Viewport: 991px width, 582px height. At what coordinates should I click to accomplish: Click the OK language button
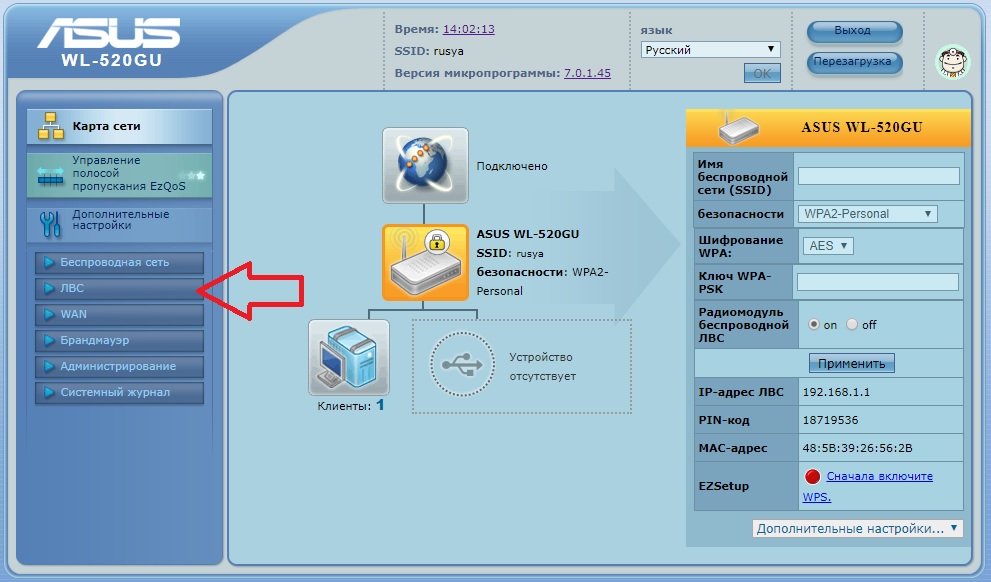click(x=762, y=73)
